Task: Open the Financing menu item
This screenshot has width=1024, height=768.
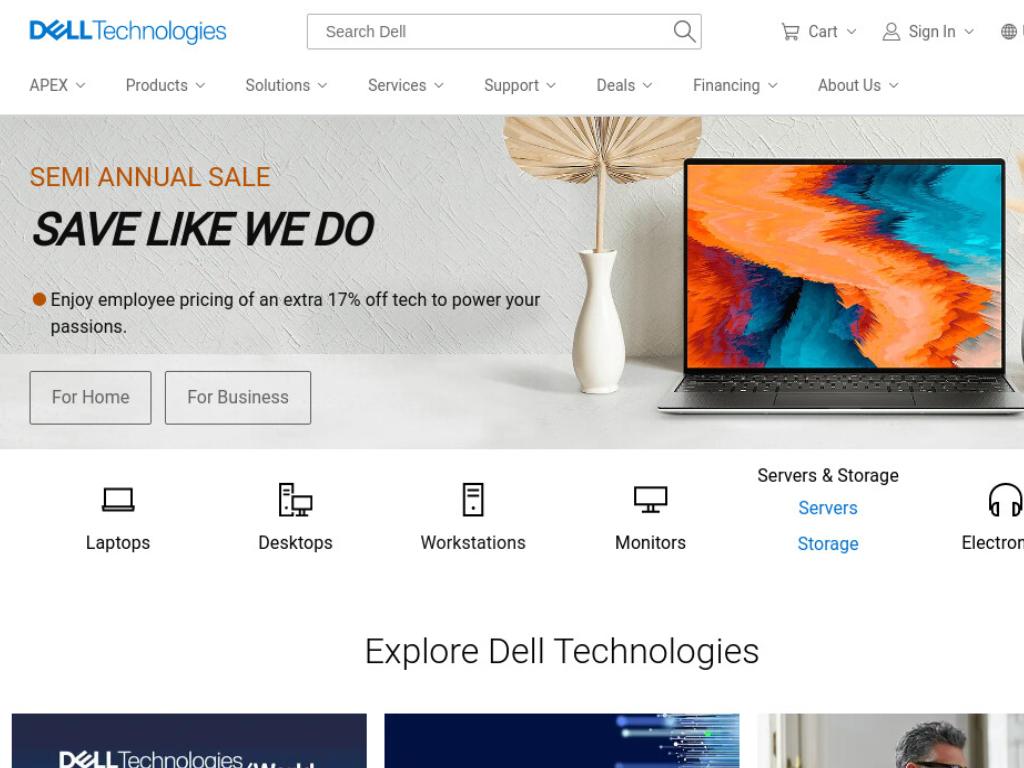Action: click(735, 86)
